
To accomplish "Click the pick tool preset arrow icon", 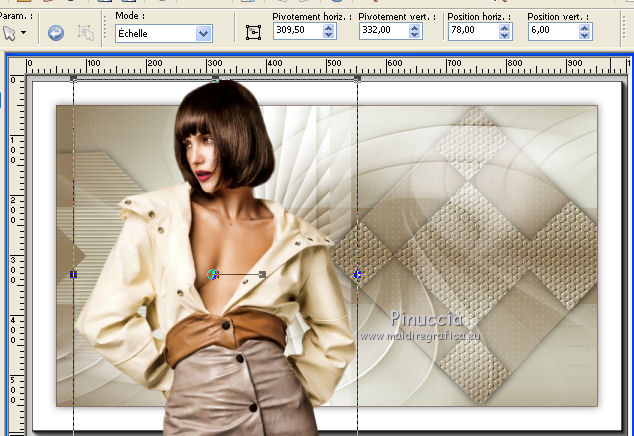I will pyautogui.click(x=9, y=33).
